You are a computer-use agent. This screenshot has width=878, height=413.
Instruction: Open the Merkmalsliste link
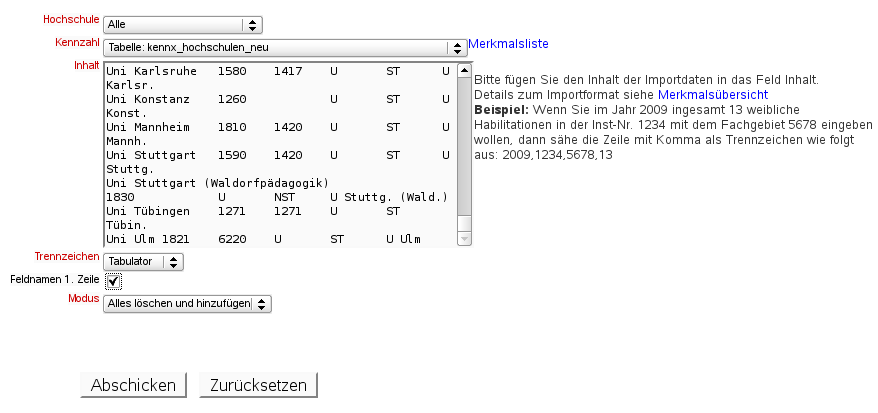point(508,44)
